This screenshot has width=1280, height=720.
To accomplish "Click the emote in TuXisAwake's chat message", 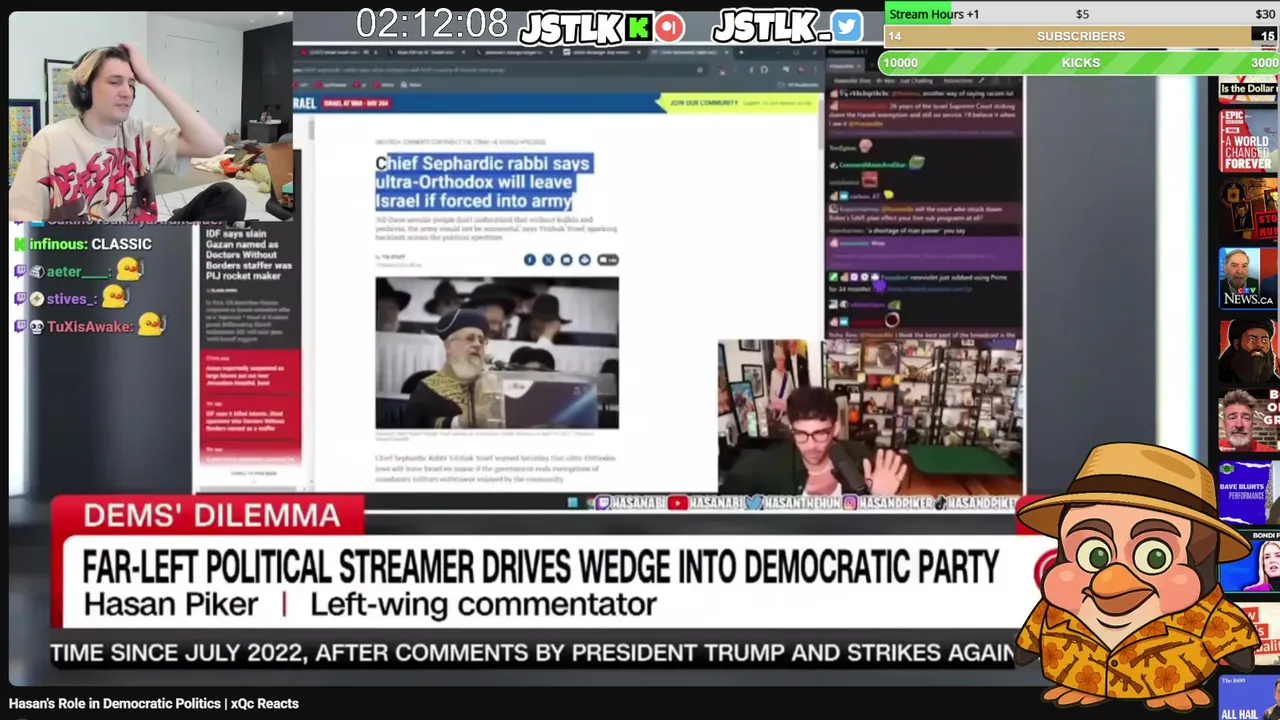I will pos(151,325).
